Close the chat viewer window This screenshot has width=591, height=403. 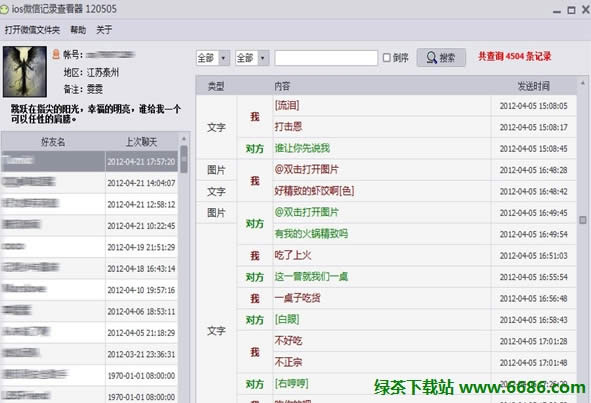pyautogui.click(x=586, y=10)
